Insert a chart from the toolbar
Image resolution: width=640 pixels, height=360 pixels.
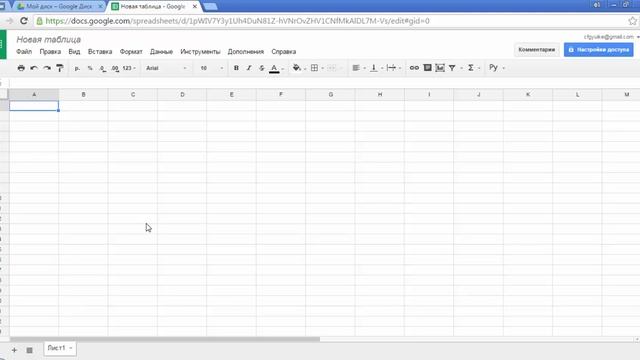pos(440,68)
